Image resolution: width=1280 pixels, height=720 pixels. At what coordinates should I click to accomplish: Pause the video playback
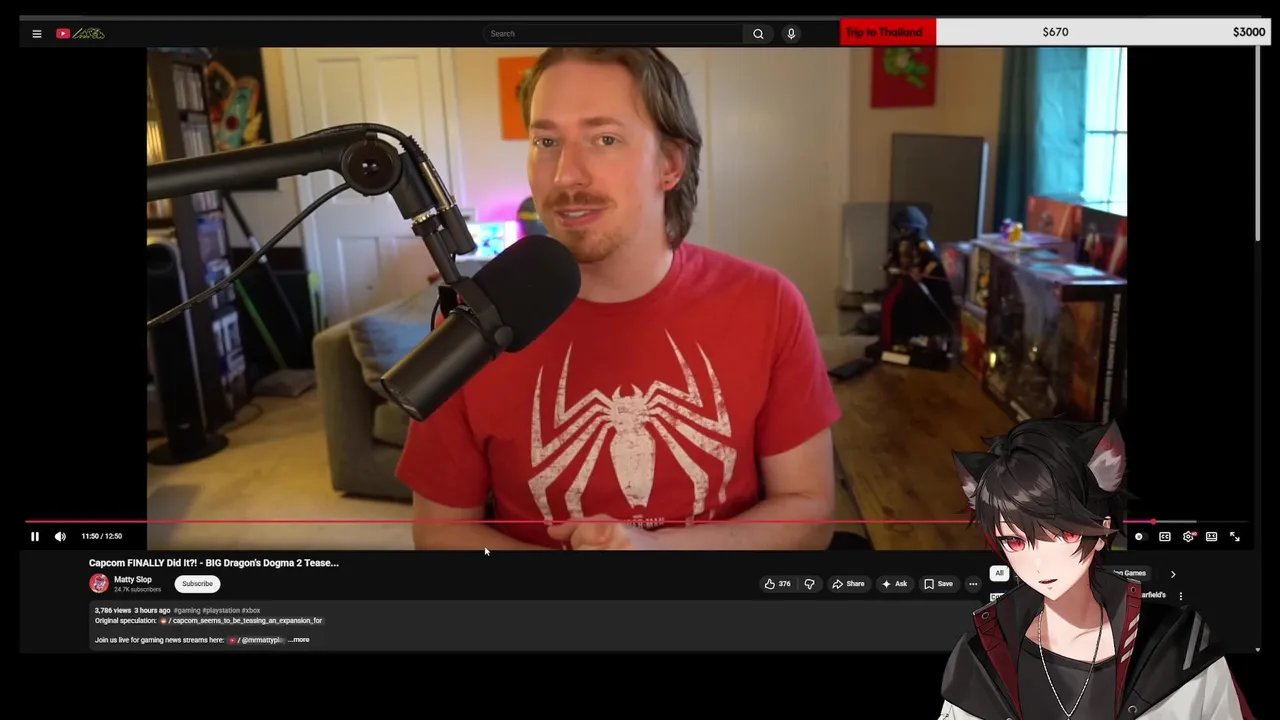click(35, 537)
